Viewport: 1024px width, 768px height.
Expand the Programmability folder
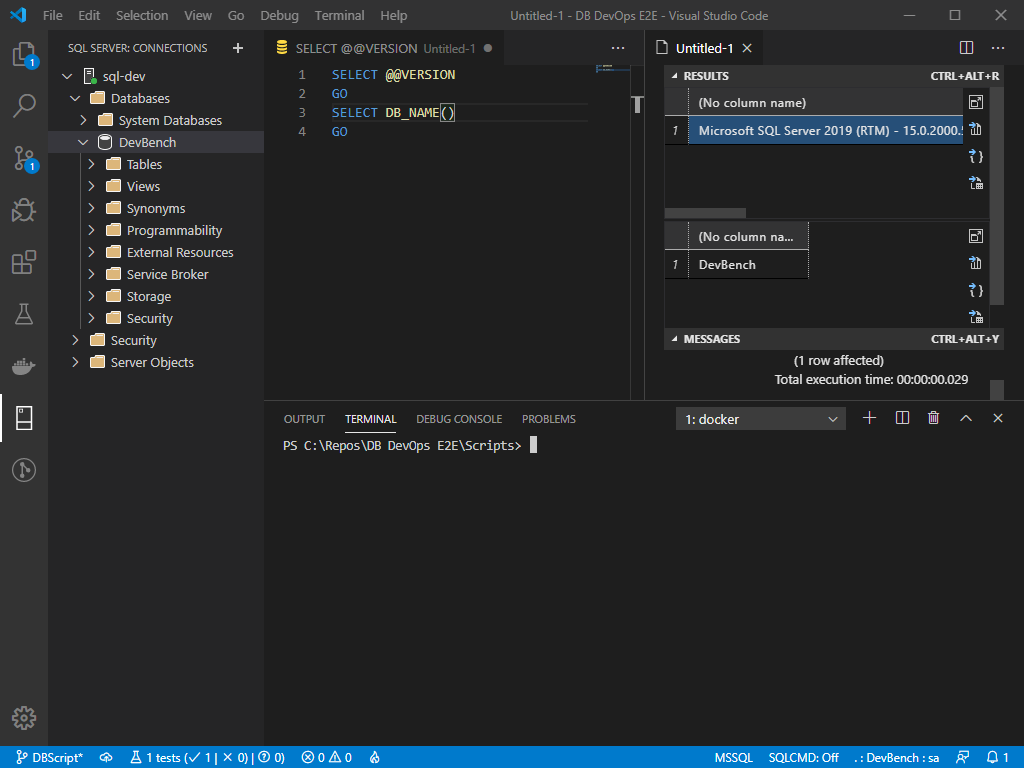pos(91,231)
